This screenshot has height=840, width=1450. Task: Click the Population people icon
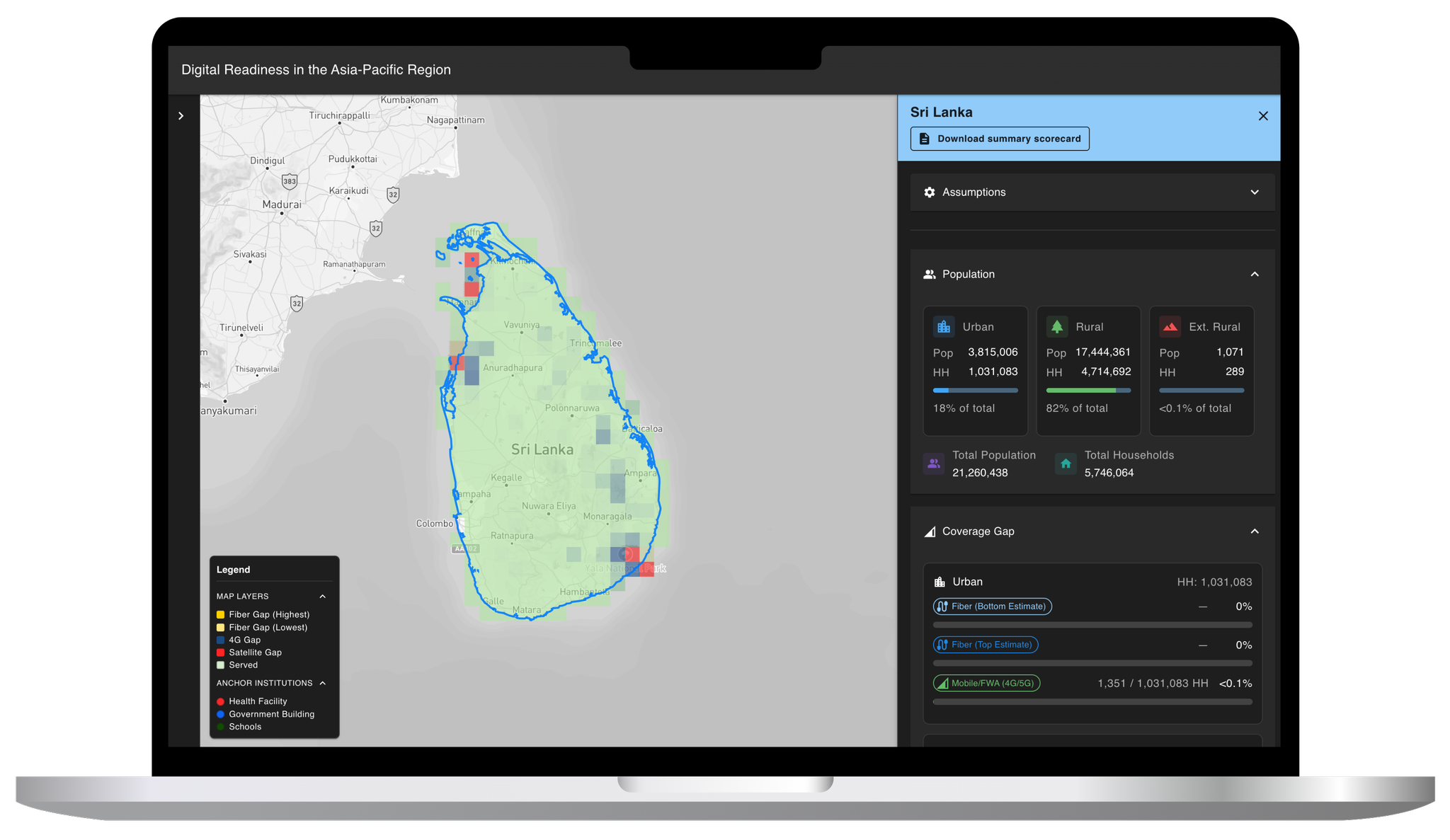tap(928, 274)
